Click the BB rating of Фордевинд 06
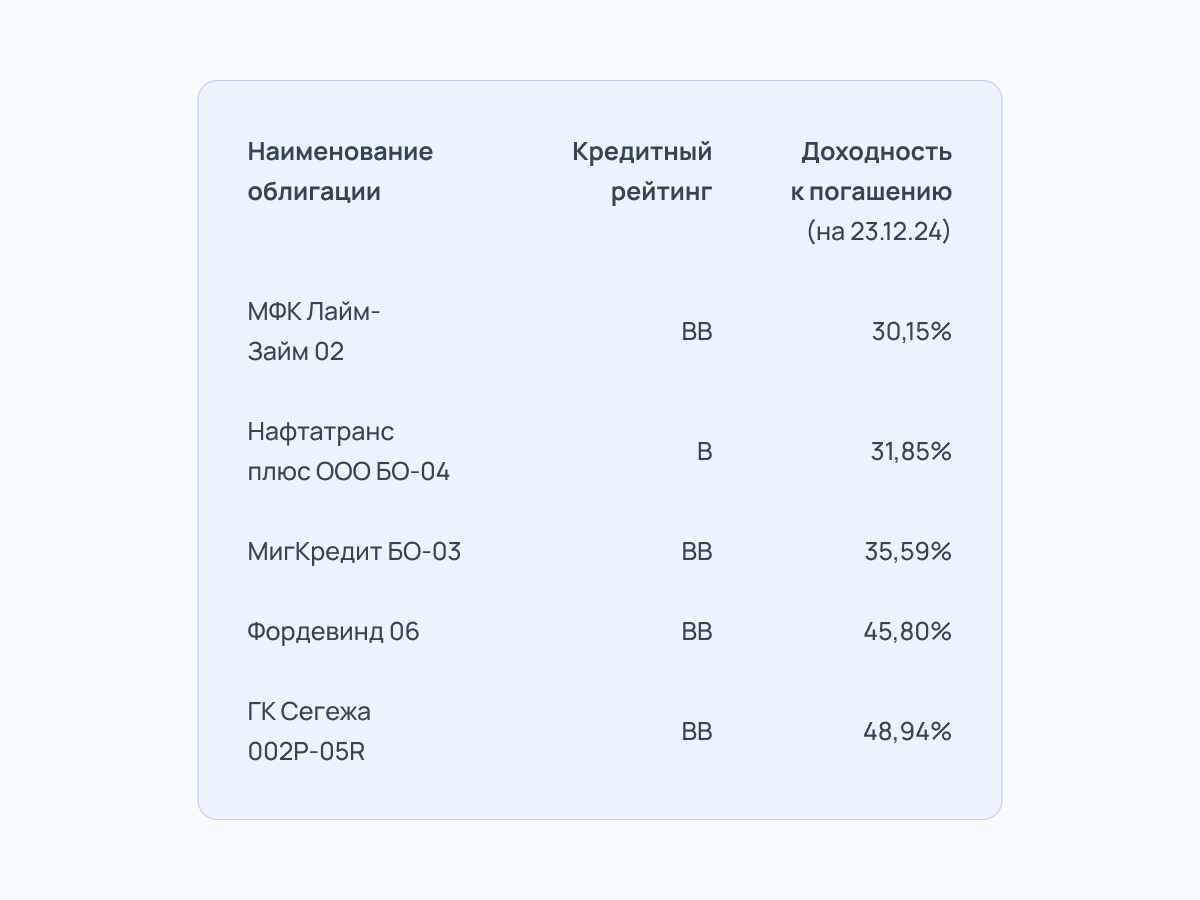This screenshot has width=1200, height=900. pyautogui.click(x=697, y=632)
